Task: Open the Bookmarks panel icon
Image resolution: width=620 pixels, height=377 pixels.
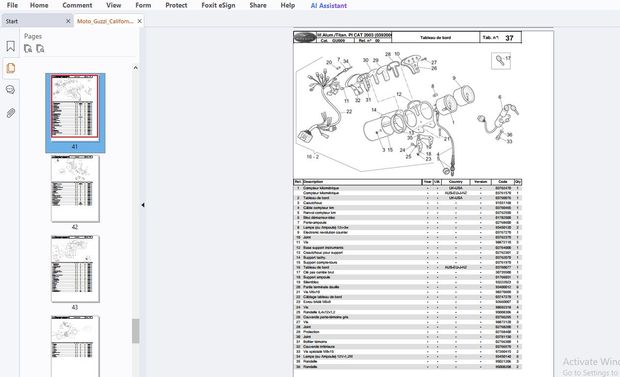Action: (x=11, y=46)
